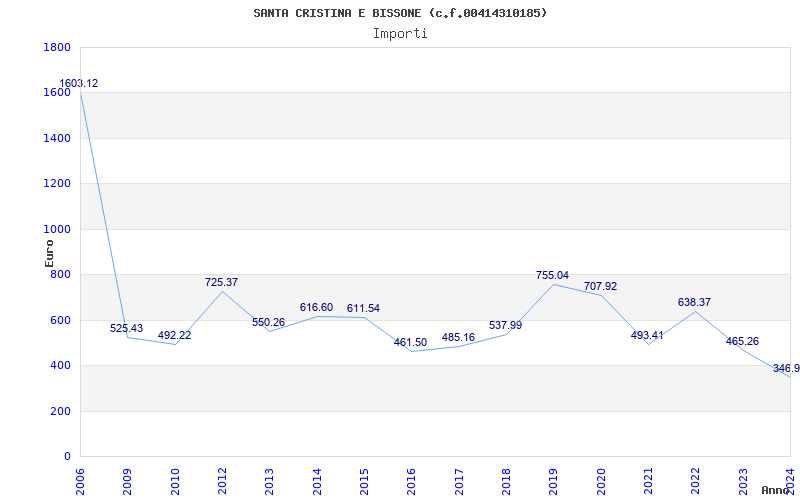
Task: Click the 725.37 data label
Action: (221, 282)
